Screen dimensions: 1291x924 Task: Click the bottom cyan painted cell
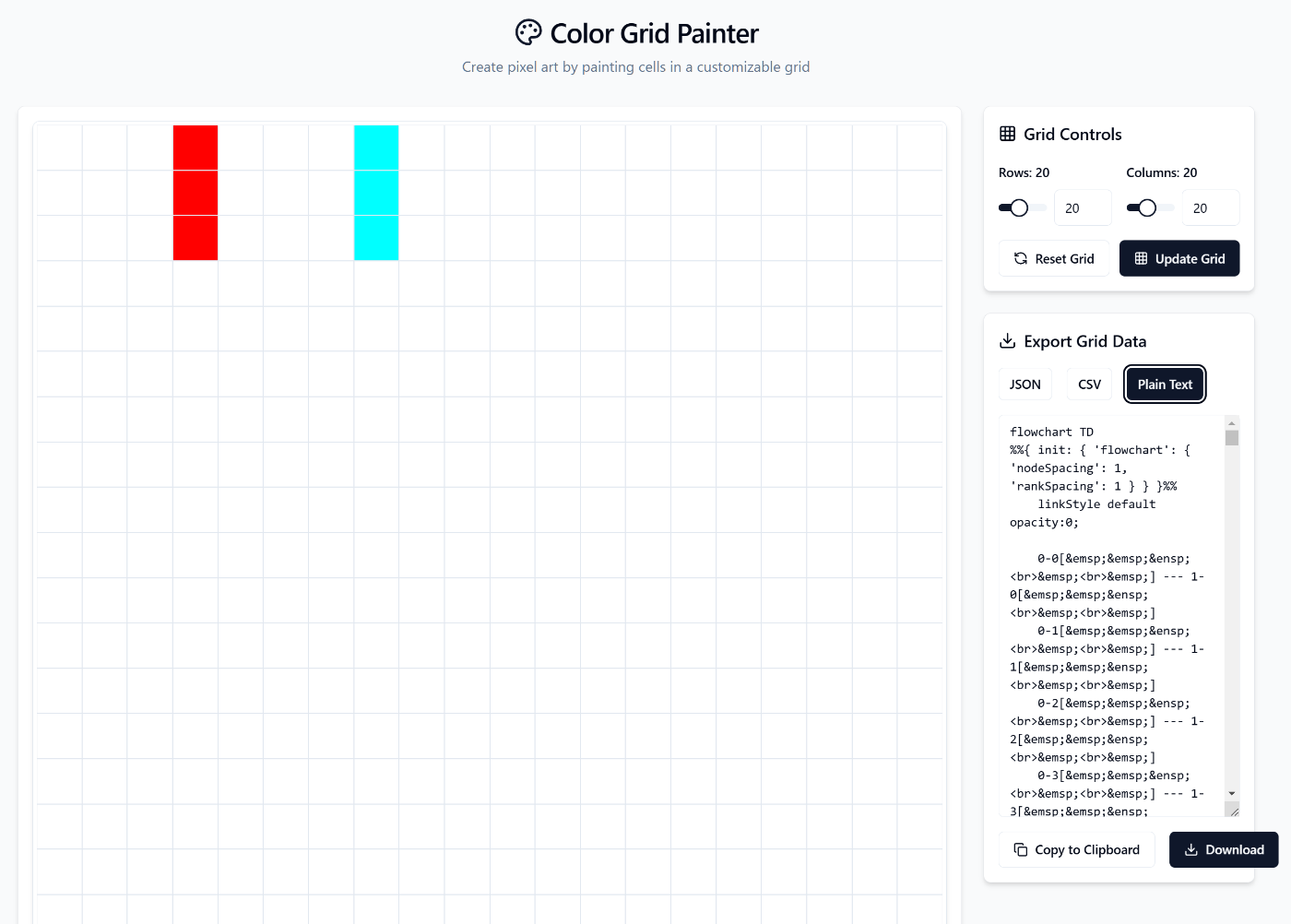376,238
